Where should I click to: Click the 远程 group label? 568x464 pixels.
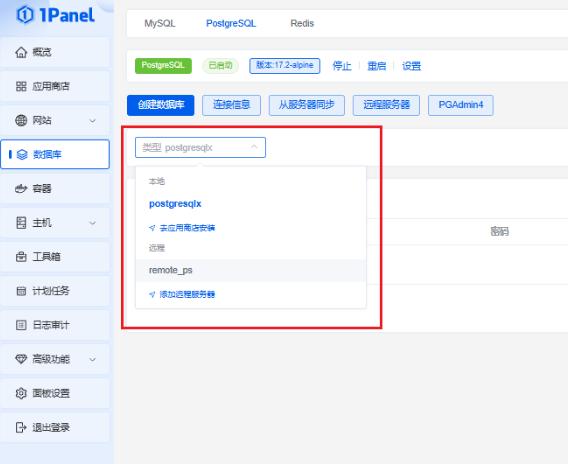coord(157,248)
